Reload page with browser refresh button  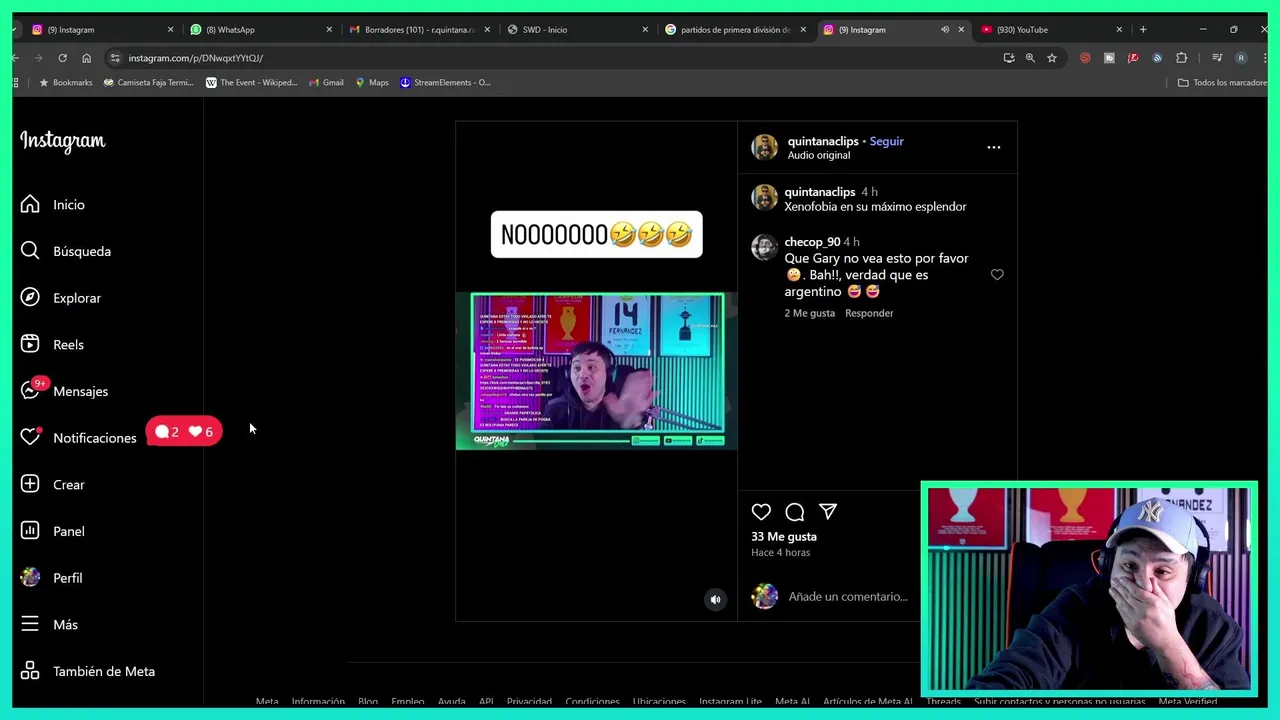click(62, 58)
